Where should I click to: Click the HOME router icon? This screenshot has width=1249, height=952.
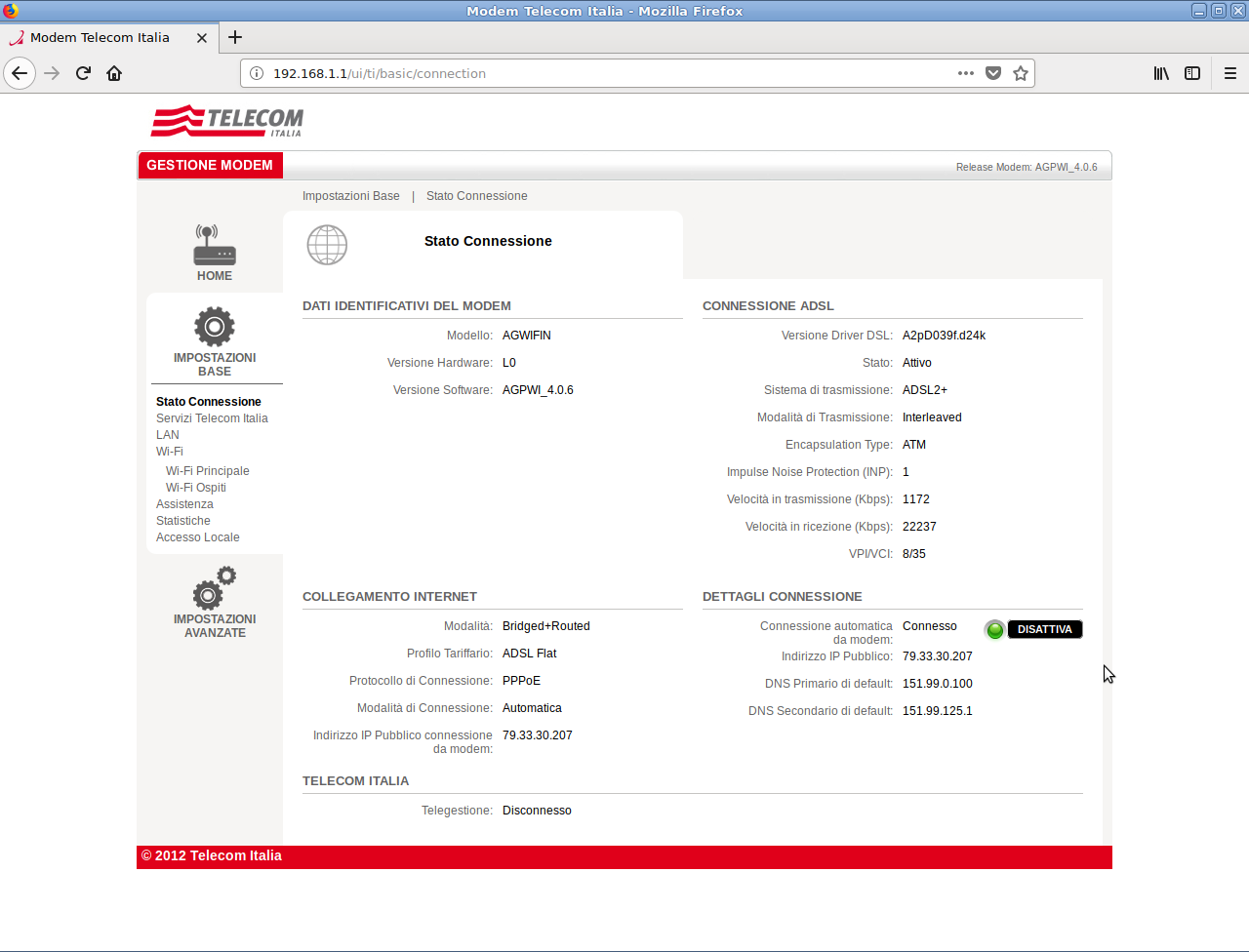pyautogui.click(x=215, y=245)
